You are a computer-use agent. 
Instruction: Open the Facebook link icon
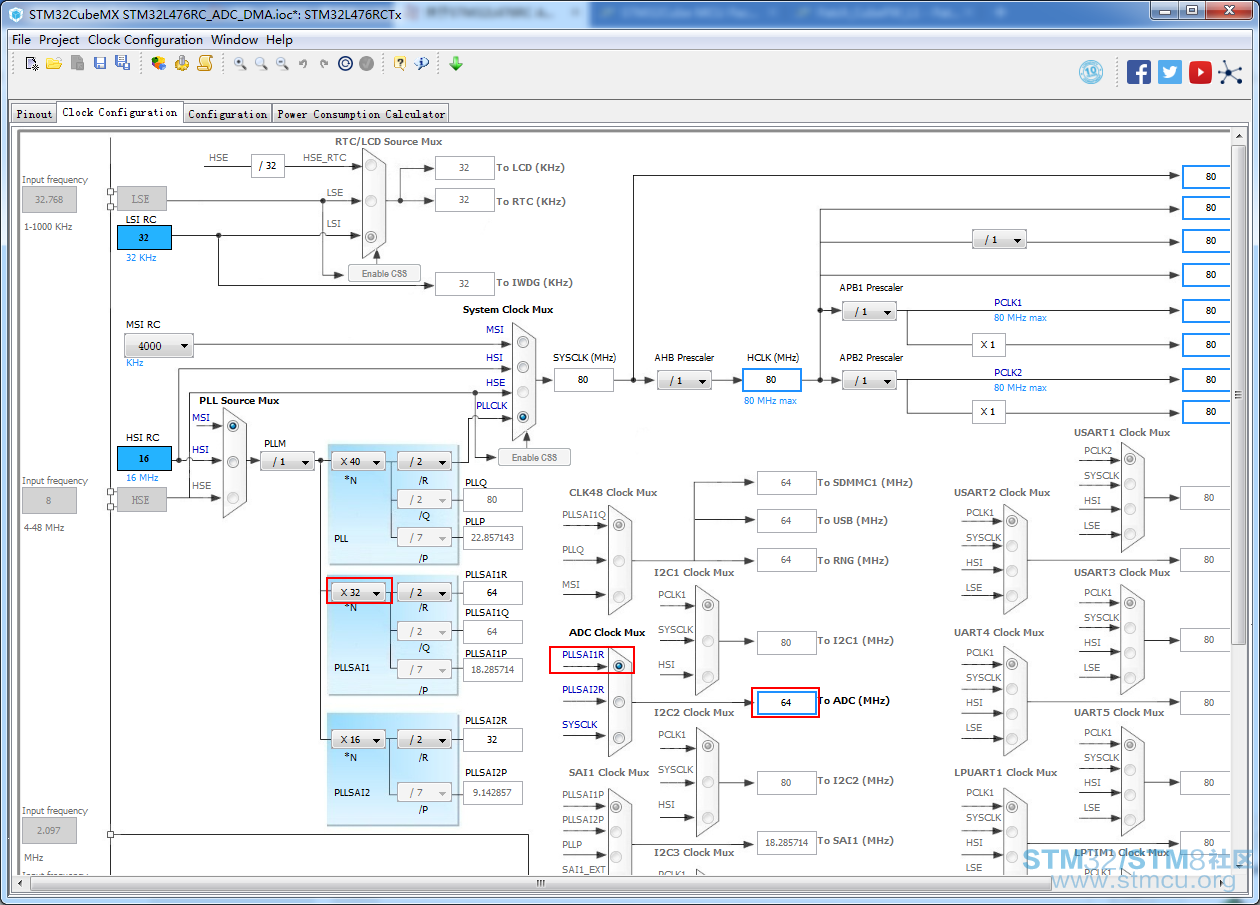click(x=1139, y=72)
